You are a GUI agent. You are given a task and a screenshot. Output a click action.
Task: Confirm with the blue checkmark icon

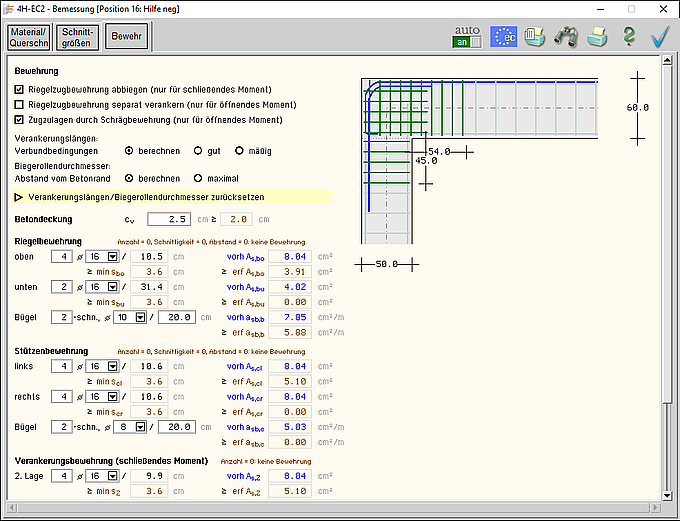(659, 37)
